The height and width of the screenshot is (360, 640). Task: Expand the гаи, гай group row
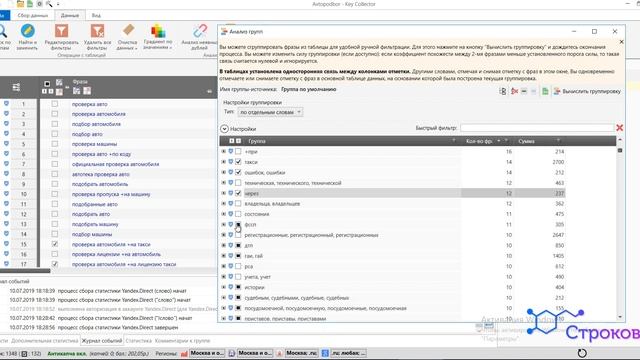(x=223, y=256)
